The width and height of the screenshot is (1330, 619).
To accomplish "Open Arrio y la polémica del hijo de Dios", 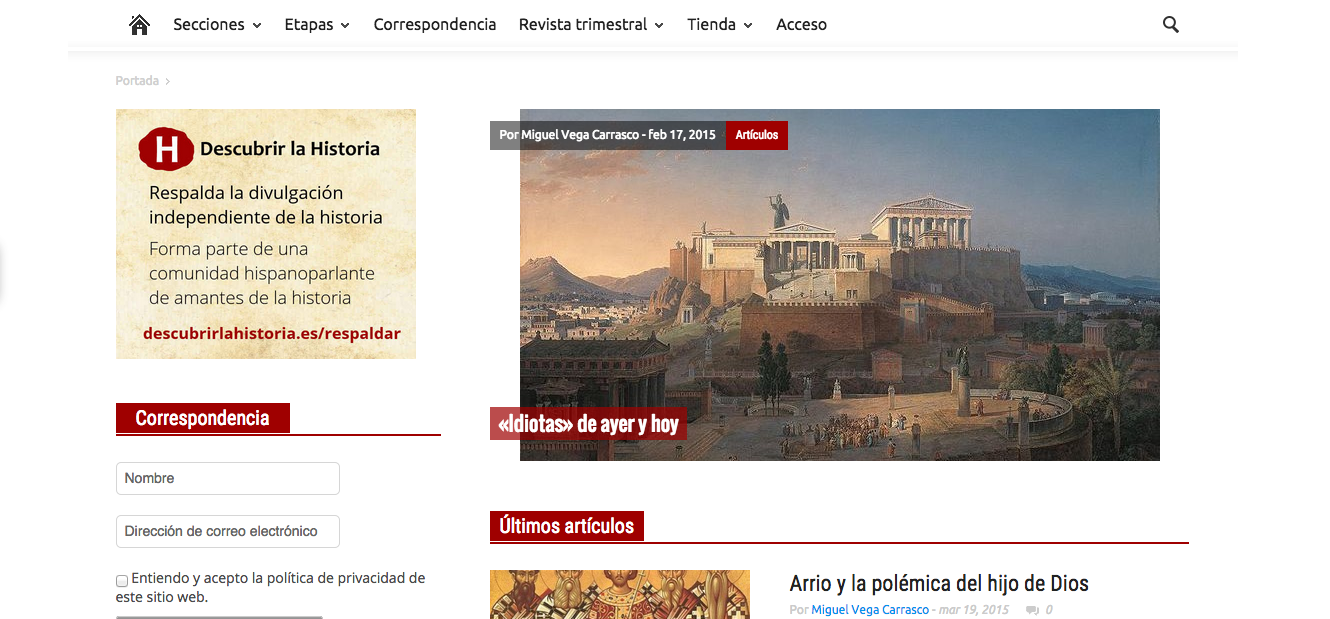I will [939, 583].
